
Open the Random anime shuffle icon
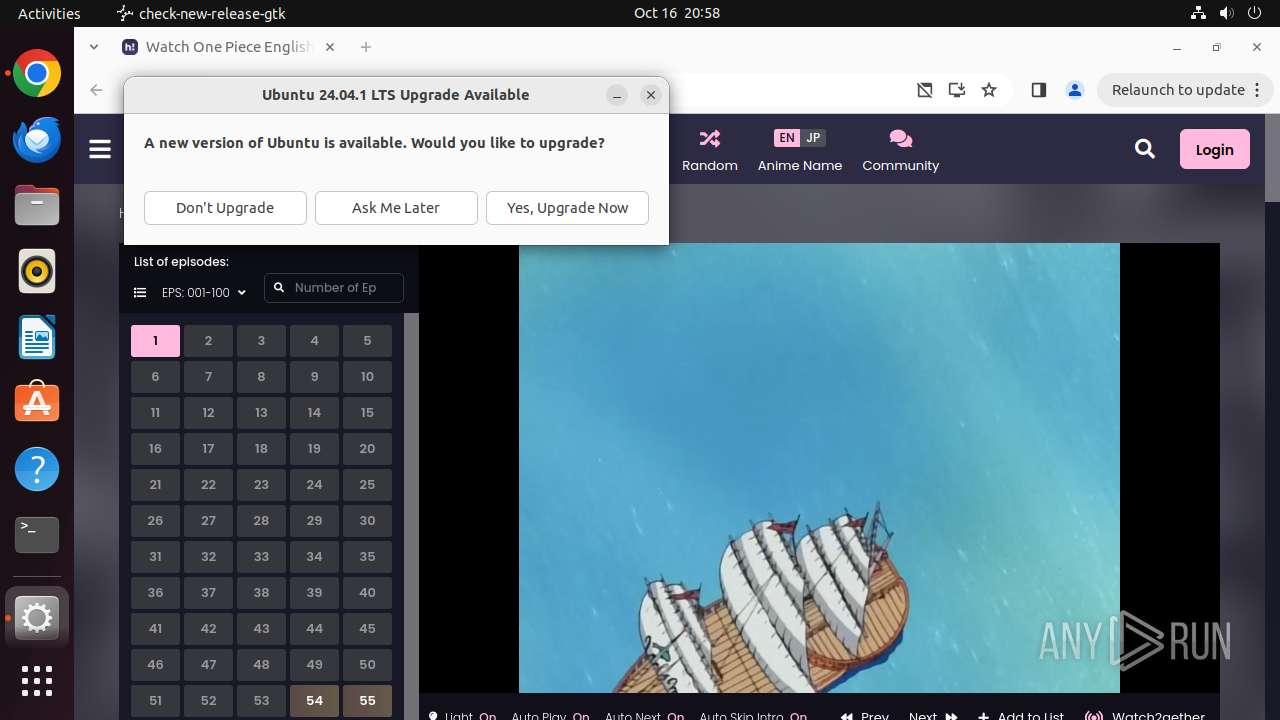click(x=710, y=138)
